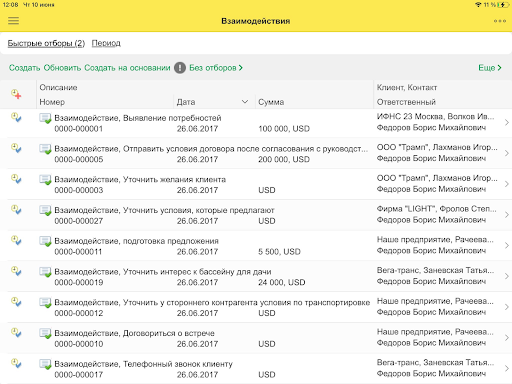Viewport: 512px width, 384px height.
Task: Click the Обновить button
Action: click(x=62, y=68)
